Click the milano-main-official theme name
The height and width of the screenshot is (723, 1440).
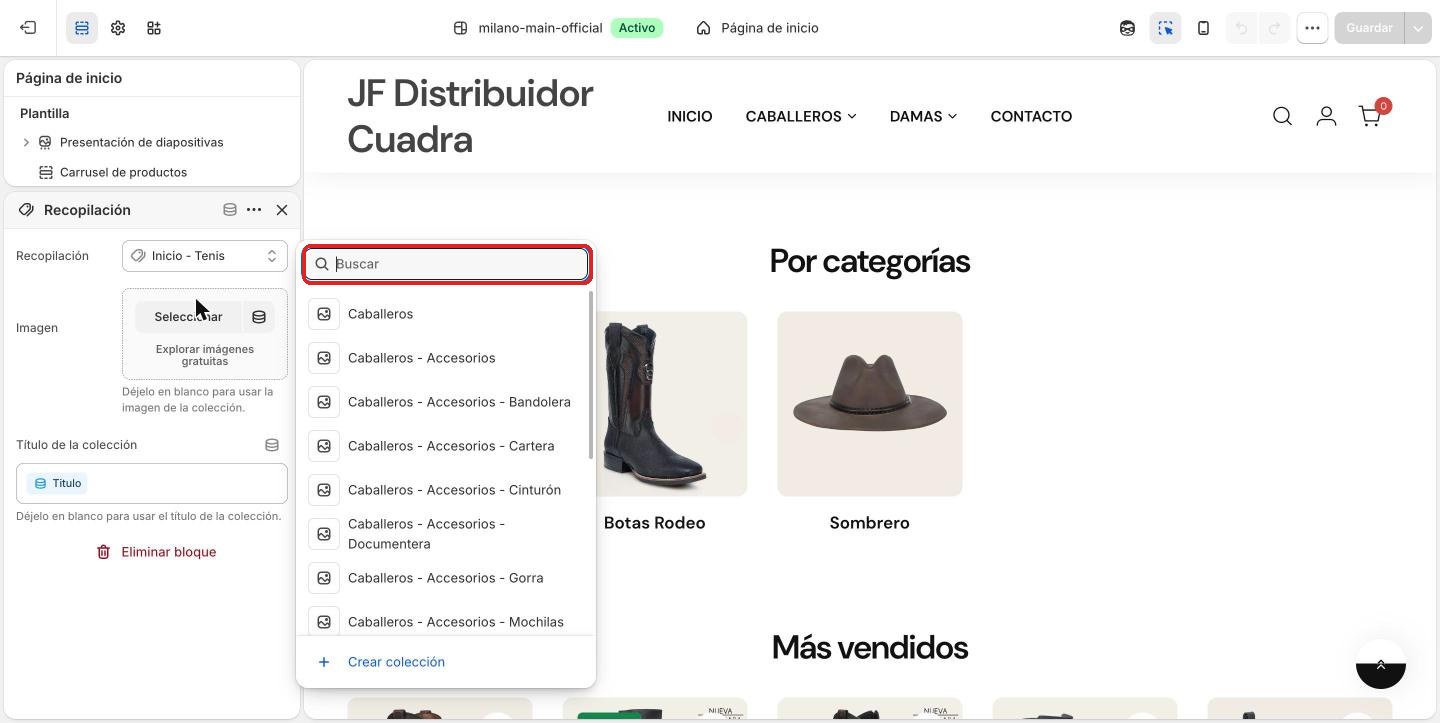[x=540, y=28]
